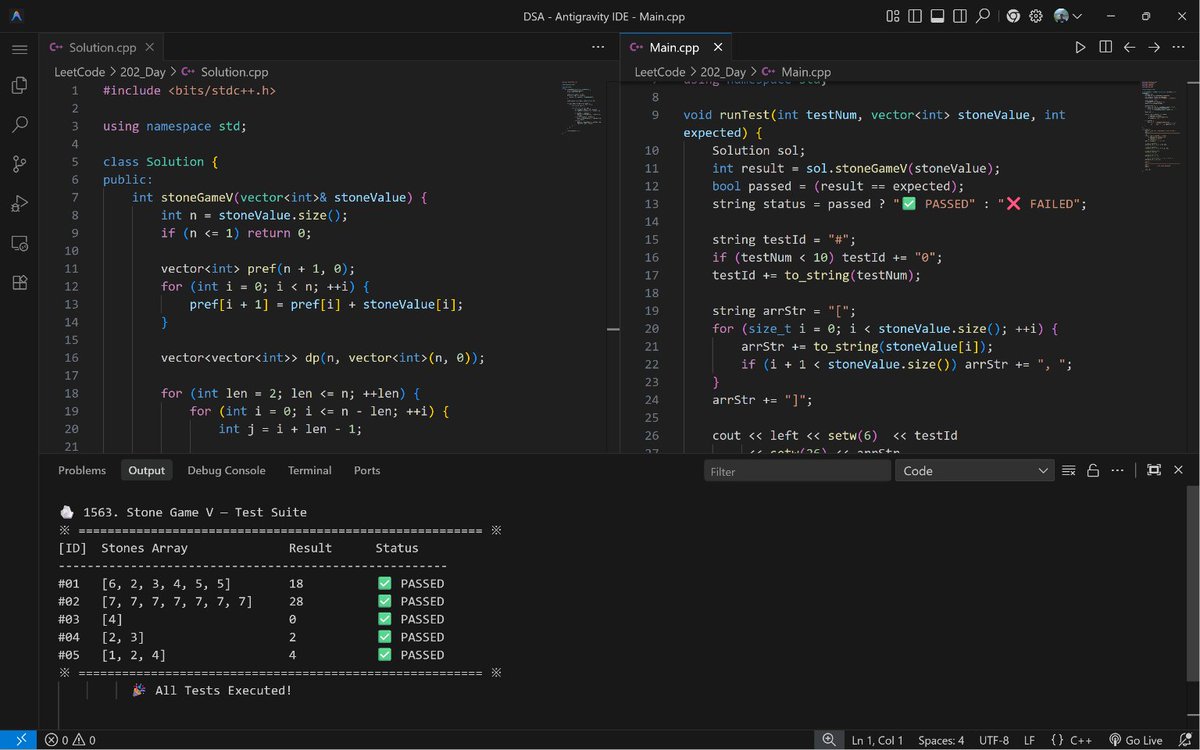1200x750 pixels.
Task: Clear the output with the clear icon
Action: pos(1069,471)
